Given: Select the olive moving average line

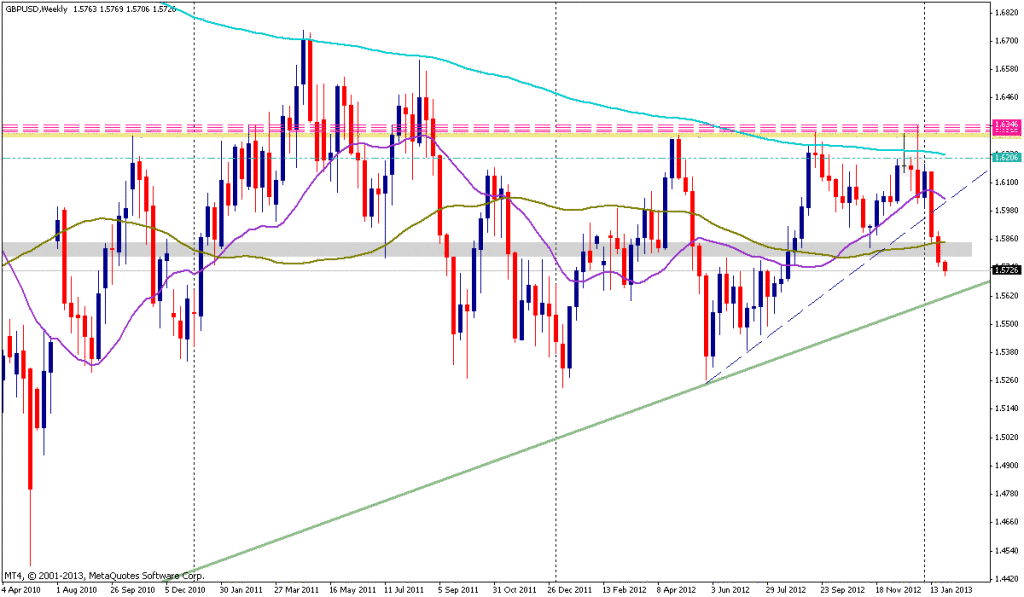Looking at the screenshot, I should 300,262.
